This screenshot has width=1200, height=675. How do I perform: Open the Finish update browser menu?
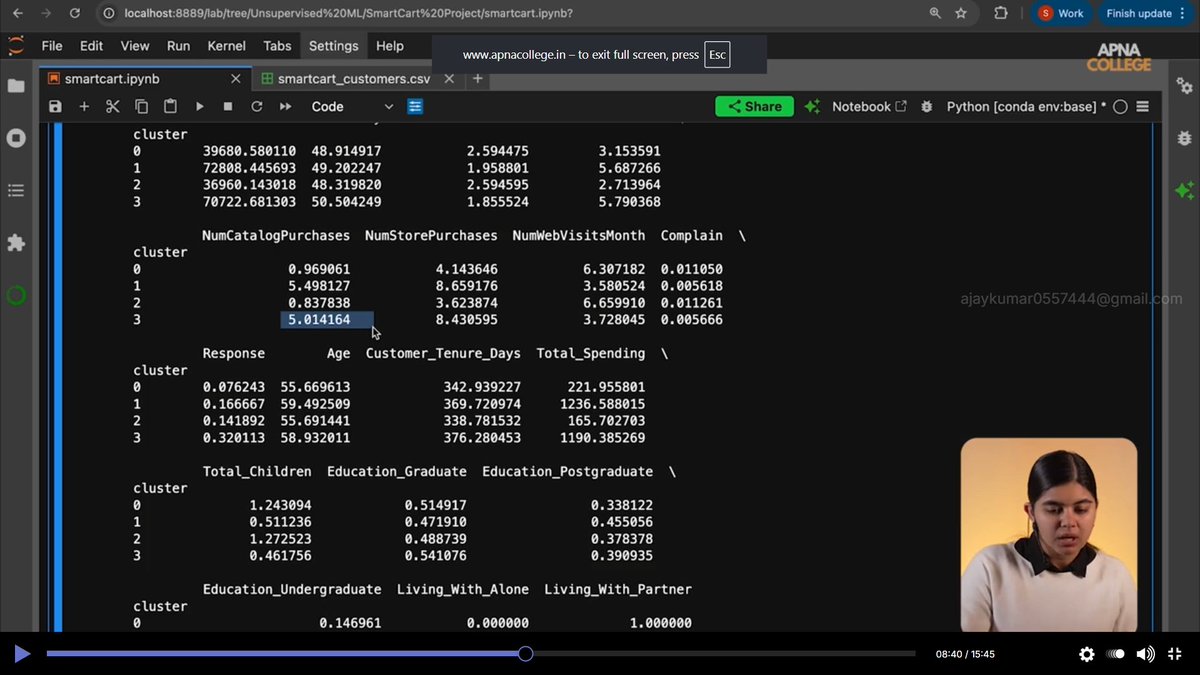(x=1145, y=13)
